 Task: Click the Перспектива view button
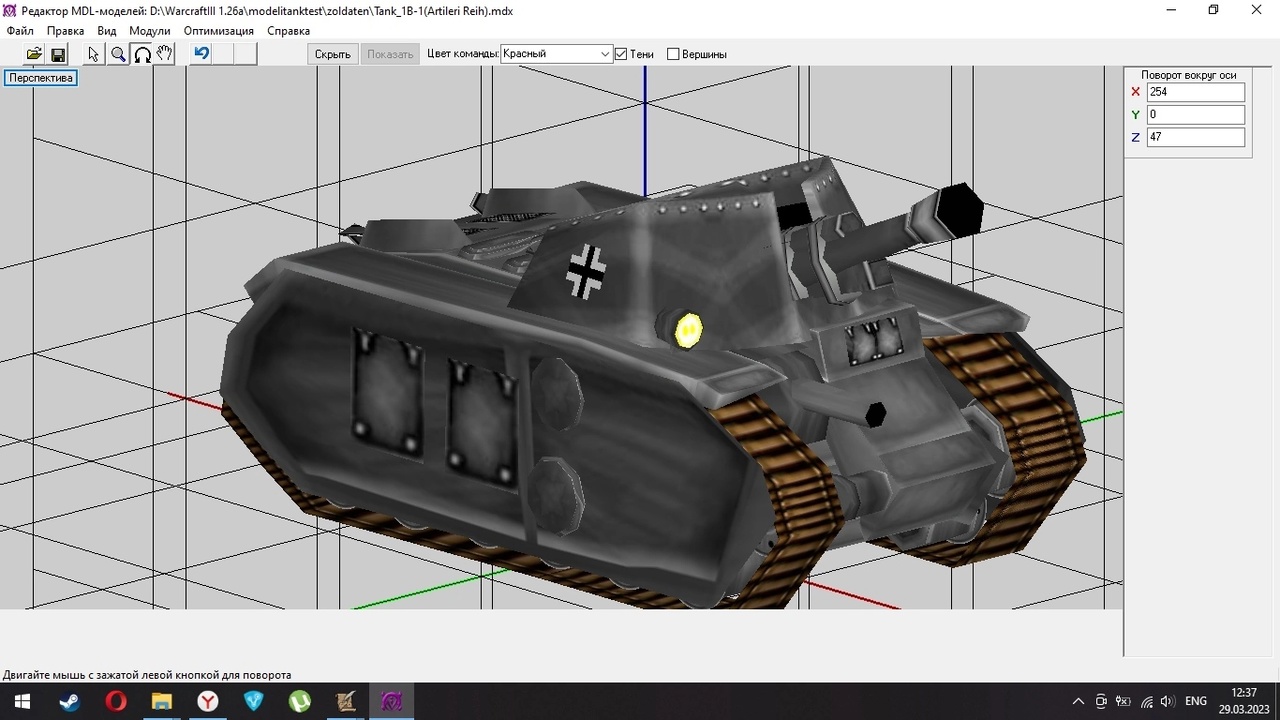click(41, 77)
